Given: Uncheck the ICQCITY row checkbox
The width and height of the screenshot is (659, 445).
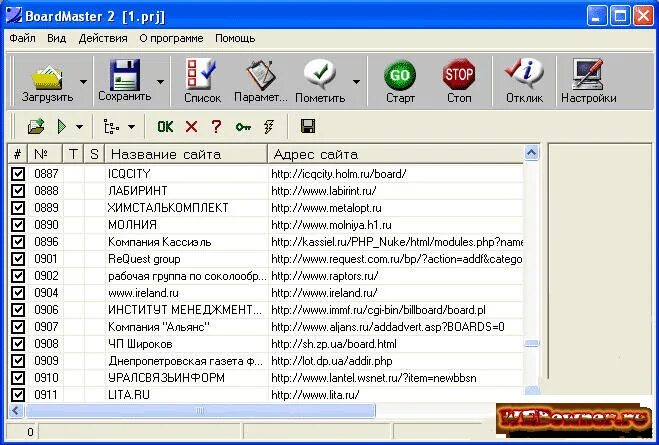Looking at the screenshot, I should click(18, 174).
